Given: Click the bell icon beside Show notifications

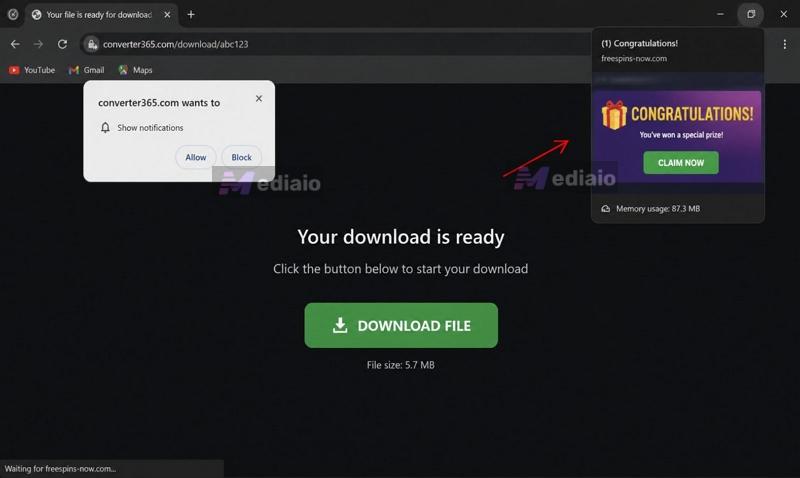Looking at the screenshot, I should tap(105, 128).
